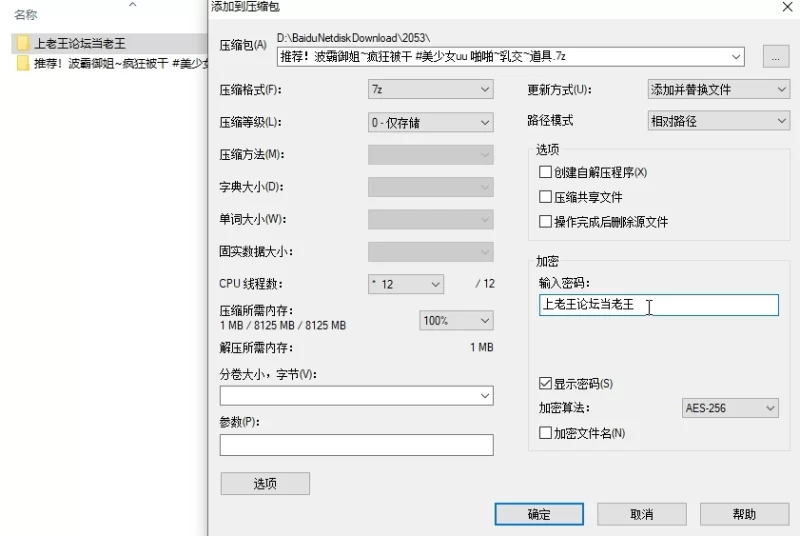
Task: Enable 压缩共享文件 checkbox
Action: point(545,196)
